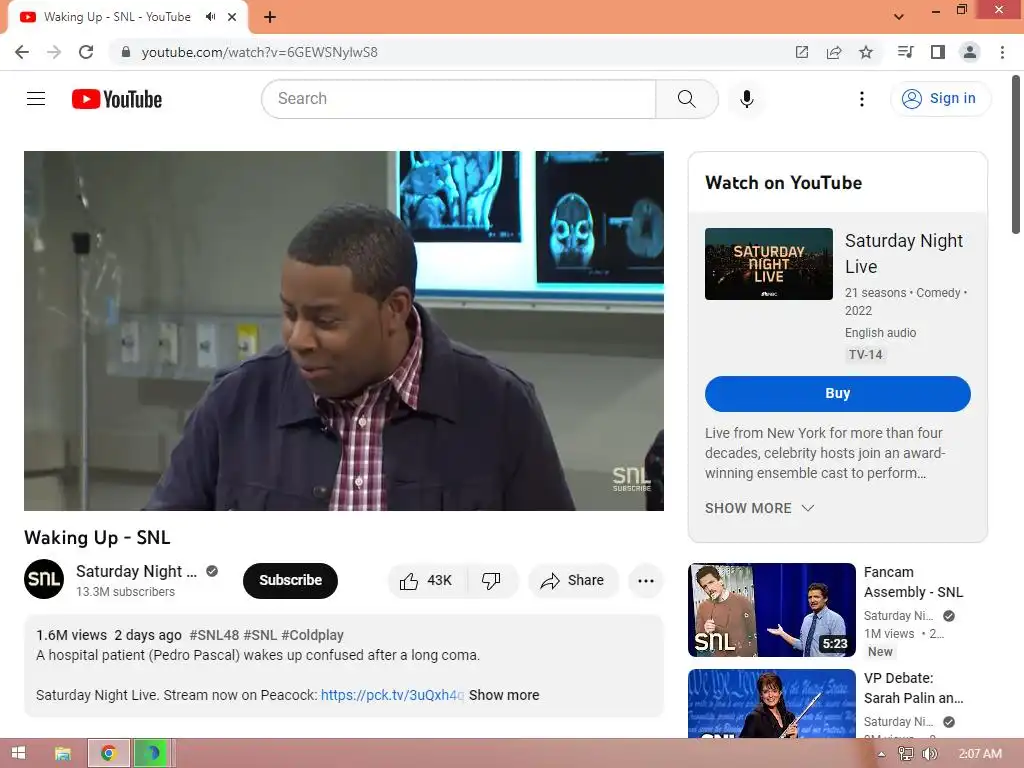Sign in to YouTube
This screenshot has width=1024, height=768.
pyautogui.click(x=940, y=99)
